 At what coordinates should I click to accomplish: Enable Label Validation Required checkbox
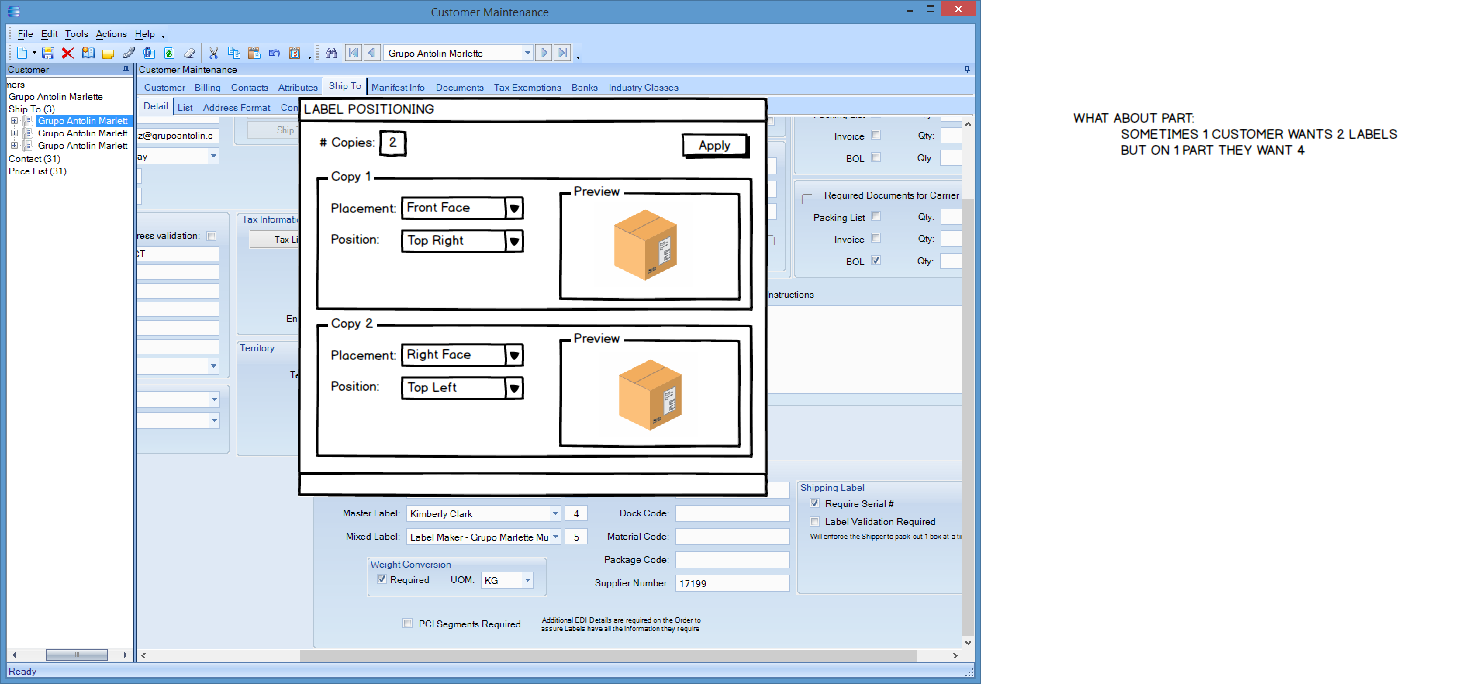coord(815,522)
